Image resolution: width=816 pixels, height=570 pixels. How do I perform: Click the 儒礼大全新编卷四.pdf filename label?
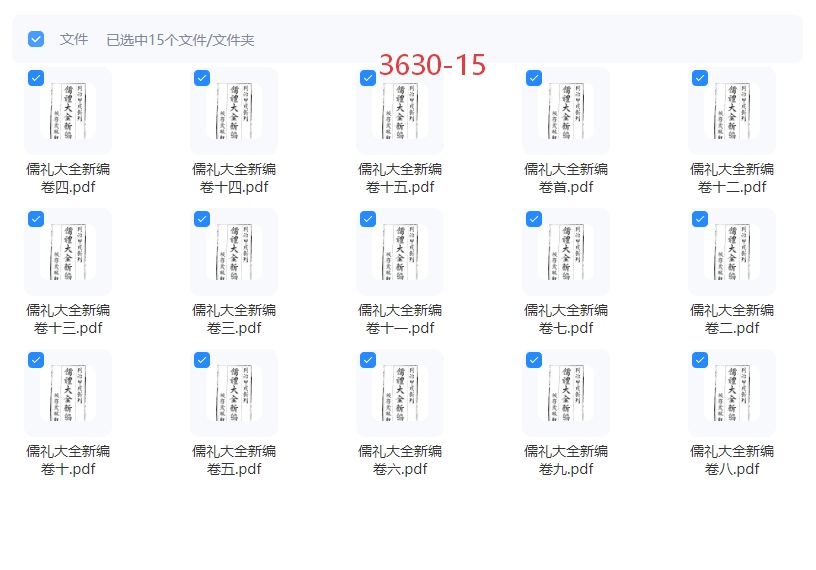(x=68, y=178)
